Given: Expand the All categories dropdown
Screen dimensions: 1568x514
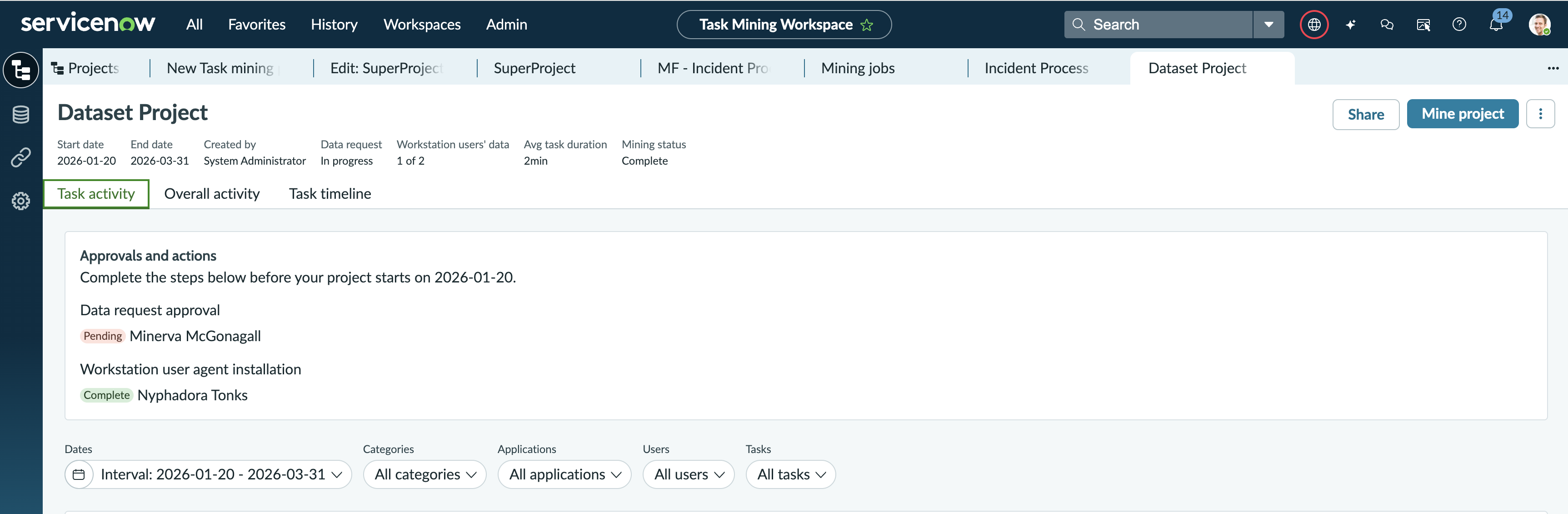Looking at the screenshot, I should click(424, 474).
